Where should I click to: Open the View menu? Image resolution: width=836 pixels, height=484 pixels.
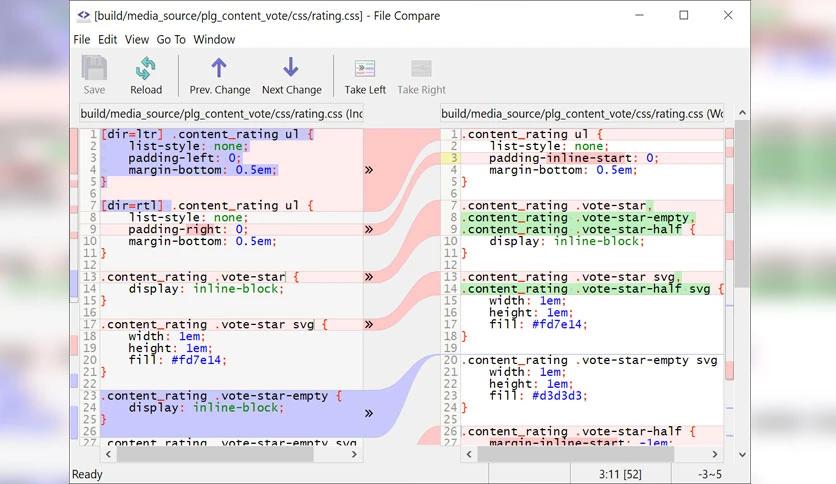pyautogui.click(x=136, y=39)
